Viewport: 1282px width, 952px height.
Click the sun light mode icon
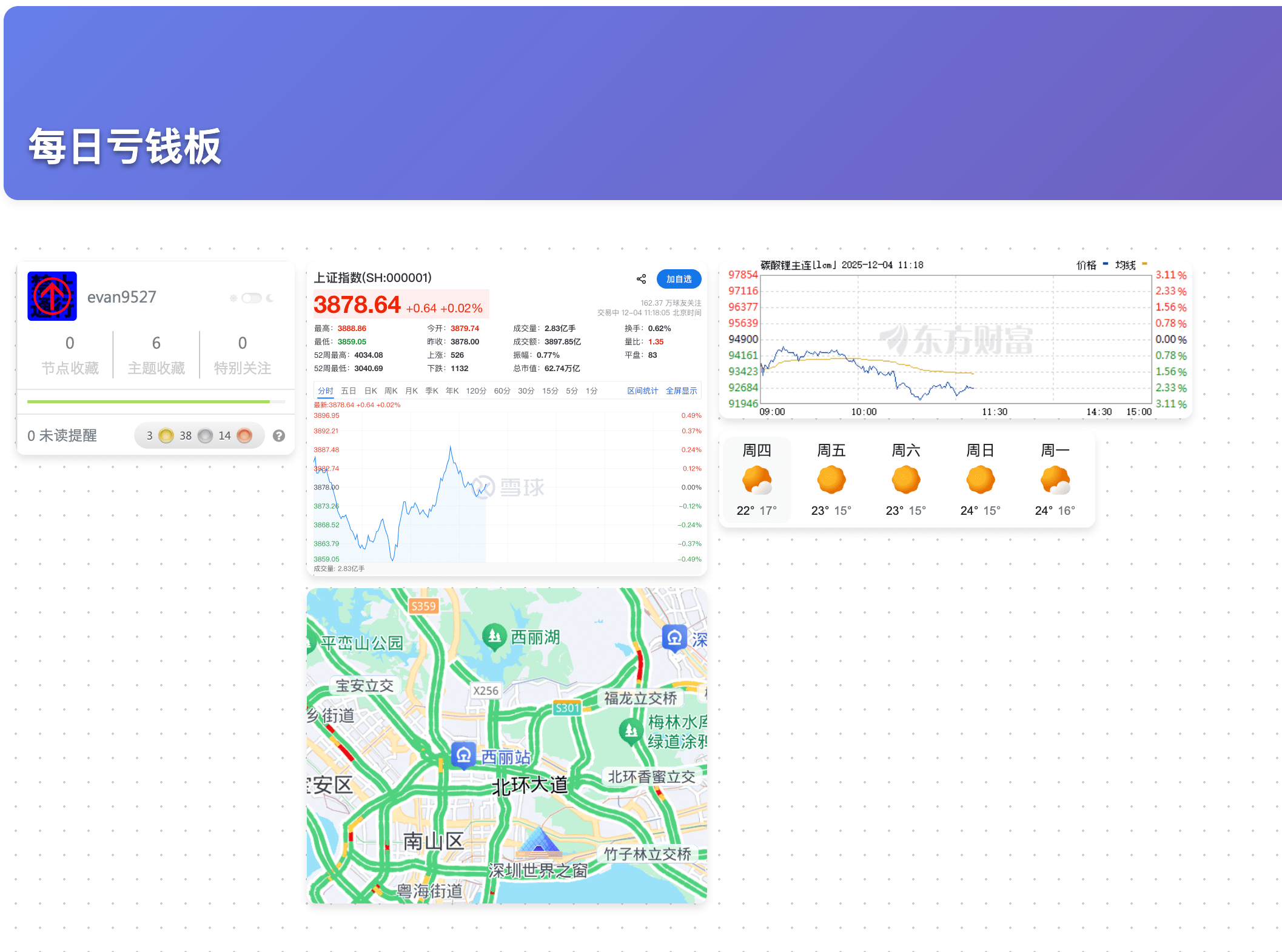point(233,298)
